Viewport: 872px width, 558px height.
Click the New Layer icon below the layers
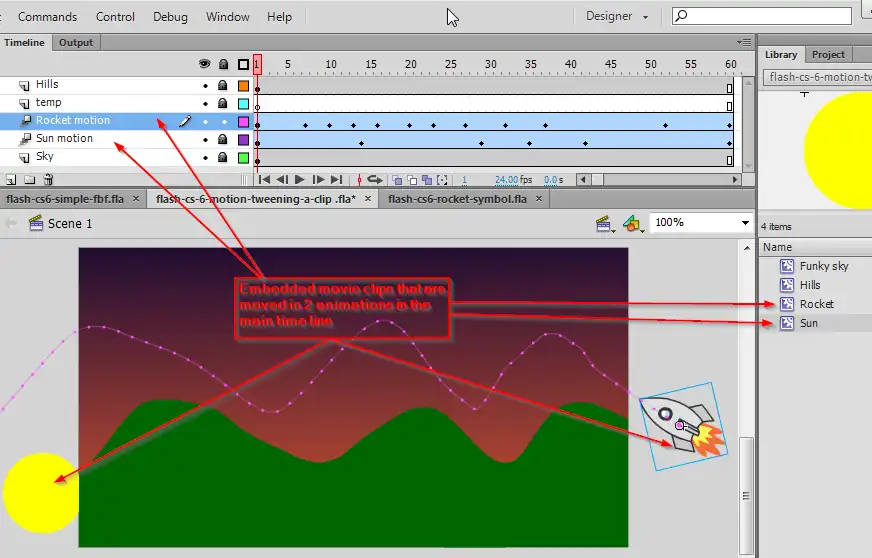click(11, 180)
